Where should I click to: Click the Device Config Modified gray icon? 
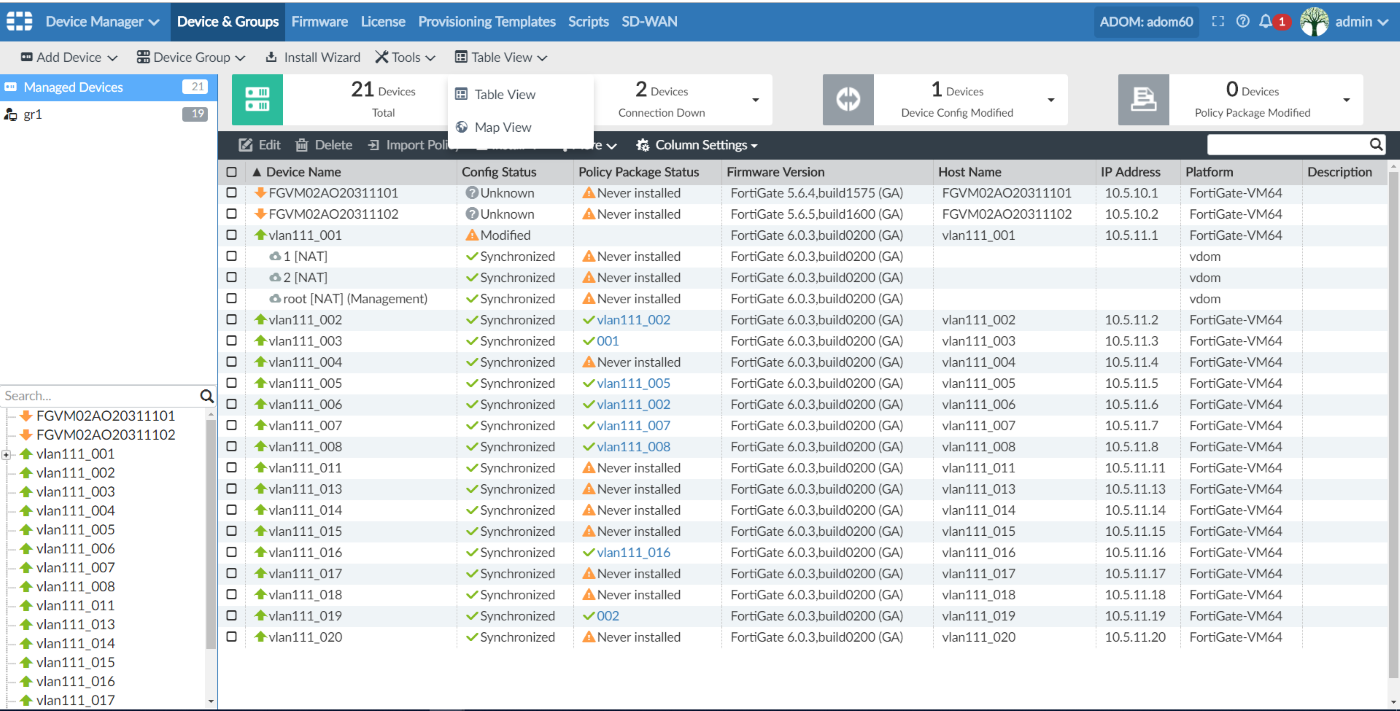(848, 100)
